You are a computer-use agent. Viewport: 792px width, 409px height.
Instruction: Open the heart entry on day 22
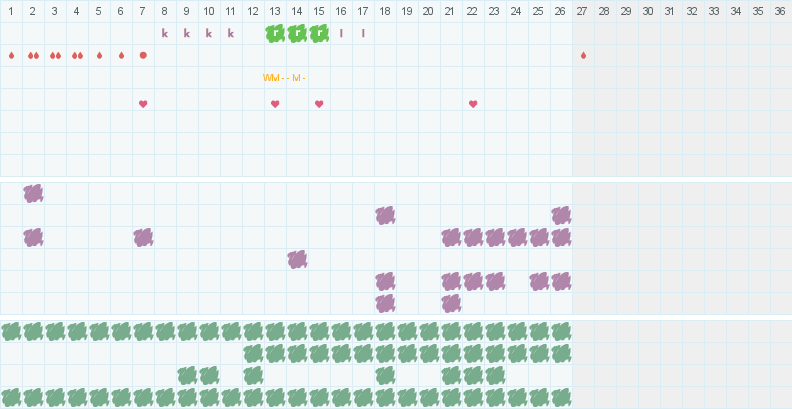[x=473, y=104]
